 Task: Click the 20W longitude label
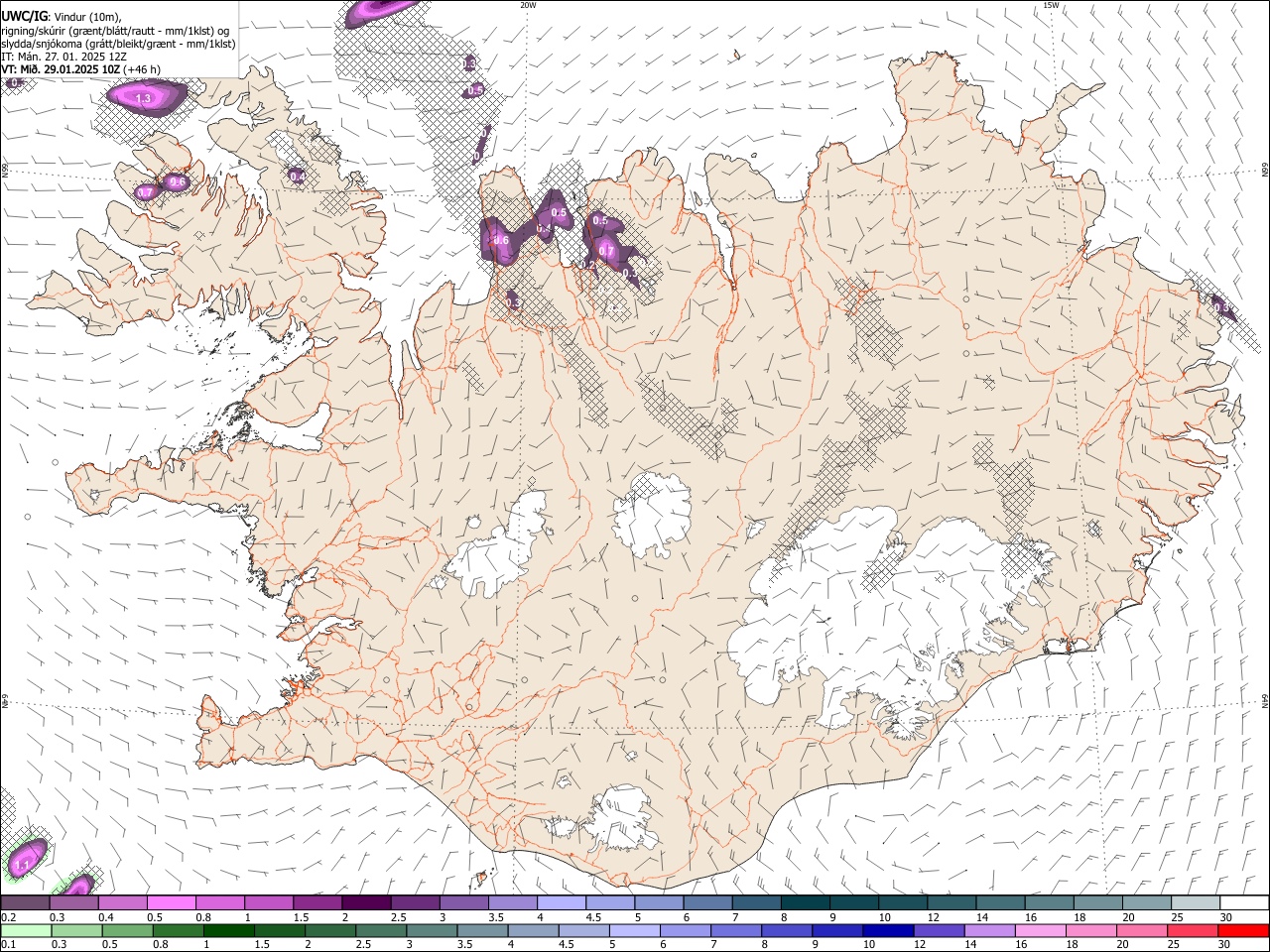528,5
